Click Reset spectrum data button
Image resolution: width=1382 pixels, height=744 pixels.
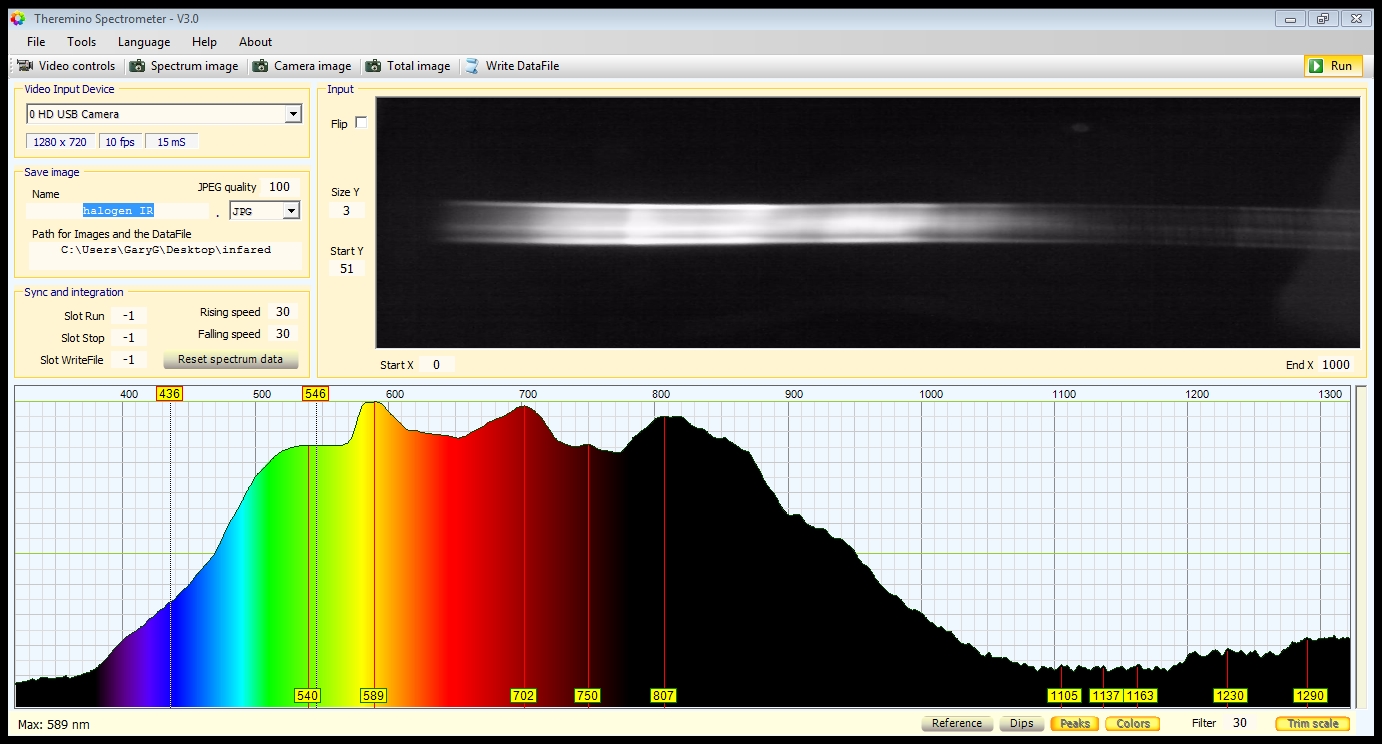click(x=230, y=359)
